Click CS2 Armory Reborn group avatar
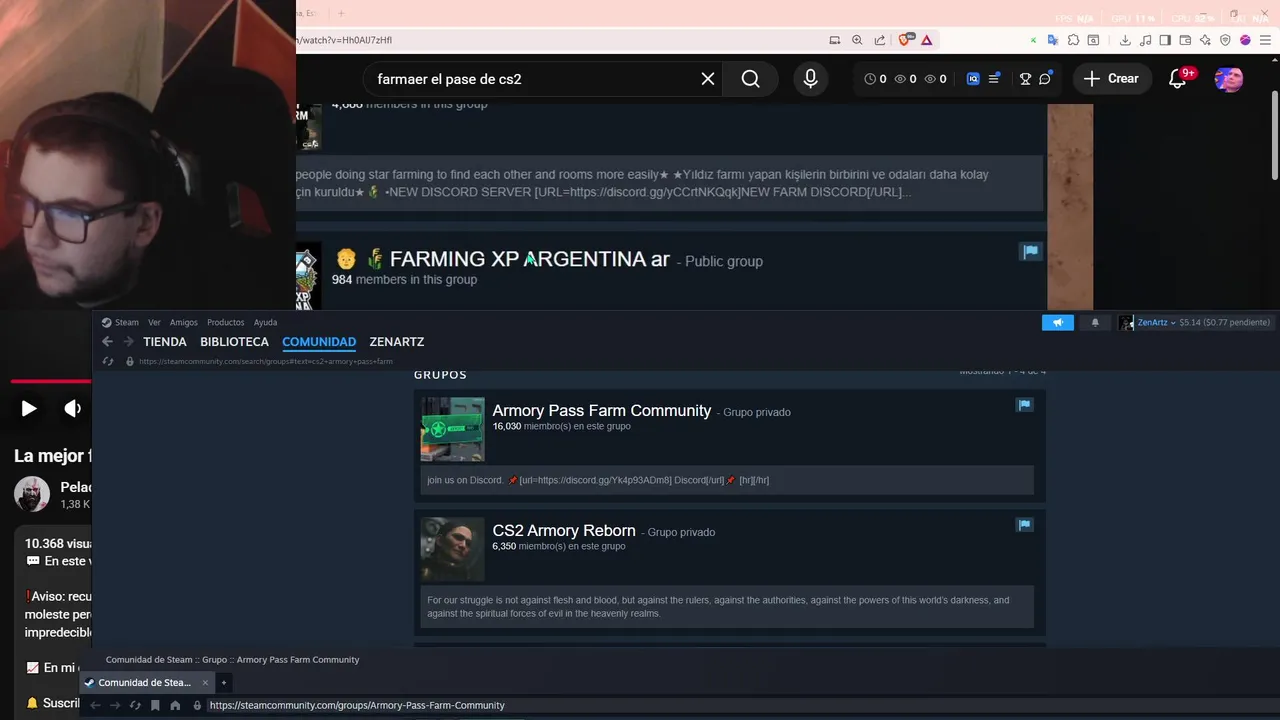1280x720 pixels. 452,549
